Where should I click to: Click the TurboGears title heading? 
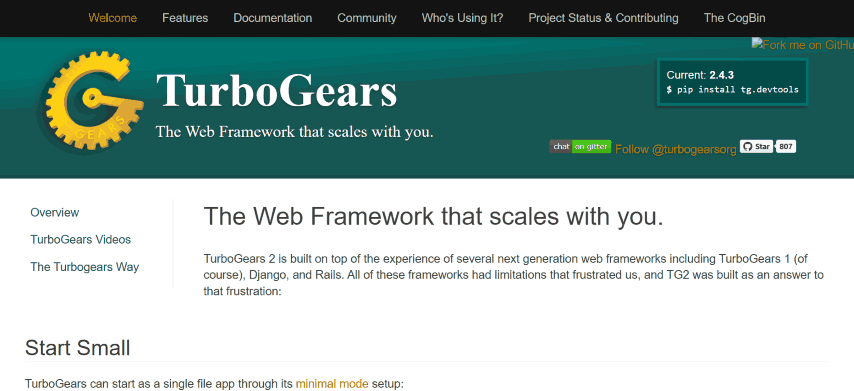click(276, 90)
